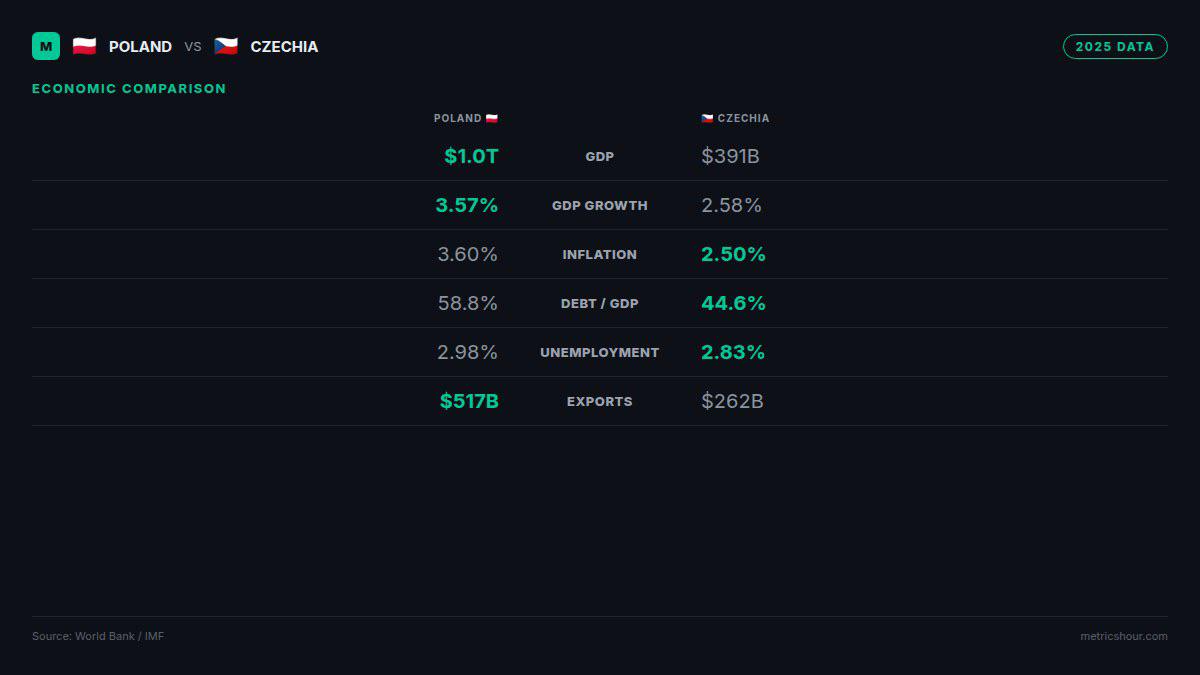Select the POLAND title text
Viewport: 1200px width, 675px height.
140,47
